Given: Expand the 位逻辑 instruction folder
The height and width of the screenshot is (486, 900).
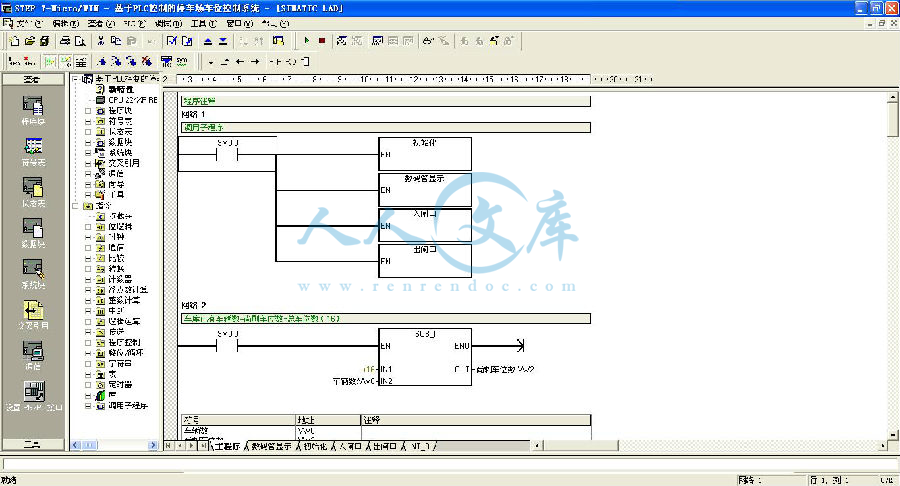Looking at the screenshot, I should [x=88, y=227].
